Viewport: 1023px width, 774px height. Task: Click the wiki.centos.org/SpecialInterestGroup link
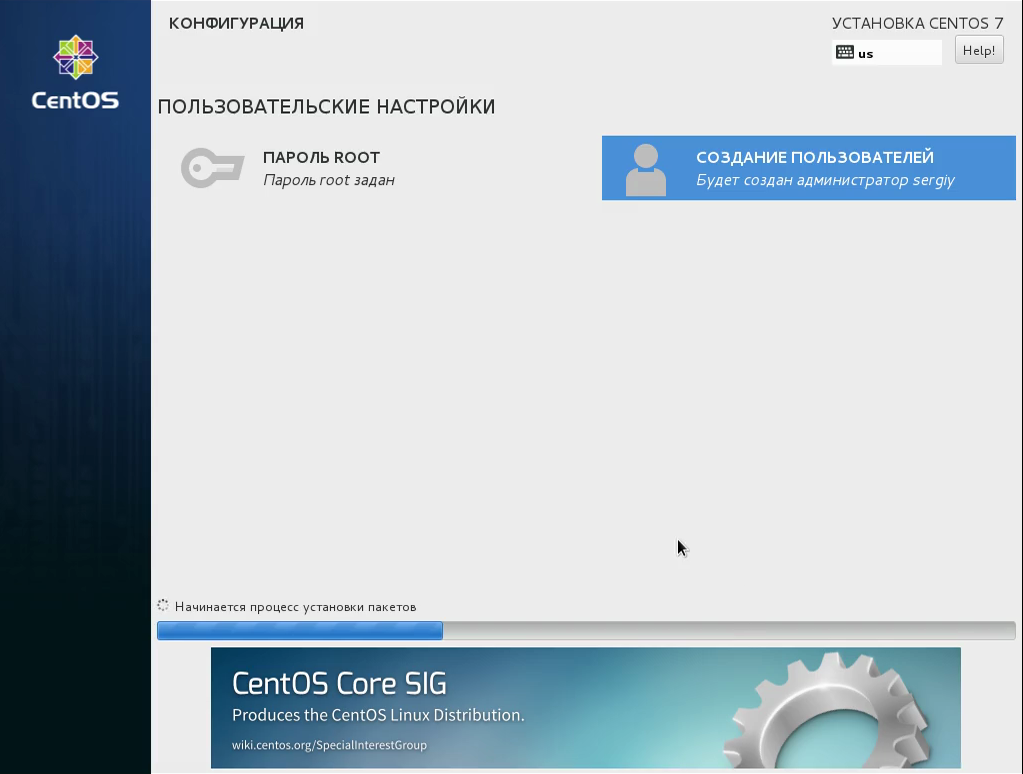pos(329,745)
